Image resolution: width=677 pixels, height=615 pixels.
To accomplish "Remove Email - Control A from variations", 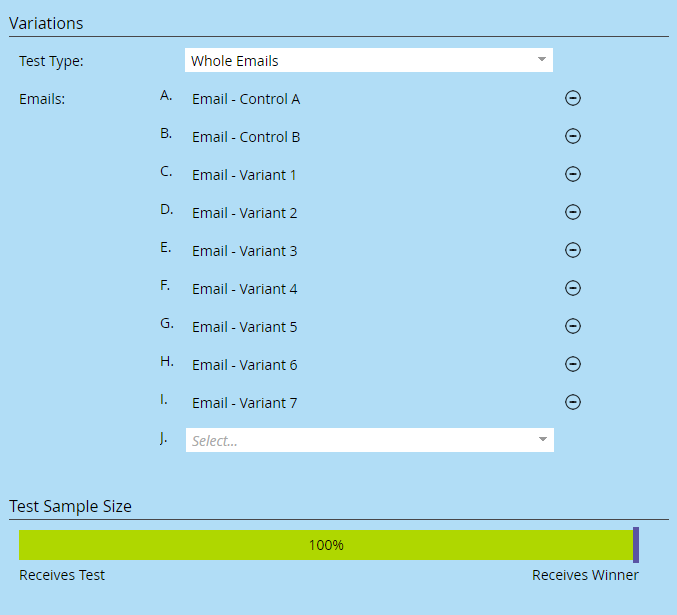I will click(x=573, y=98).
